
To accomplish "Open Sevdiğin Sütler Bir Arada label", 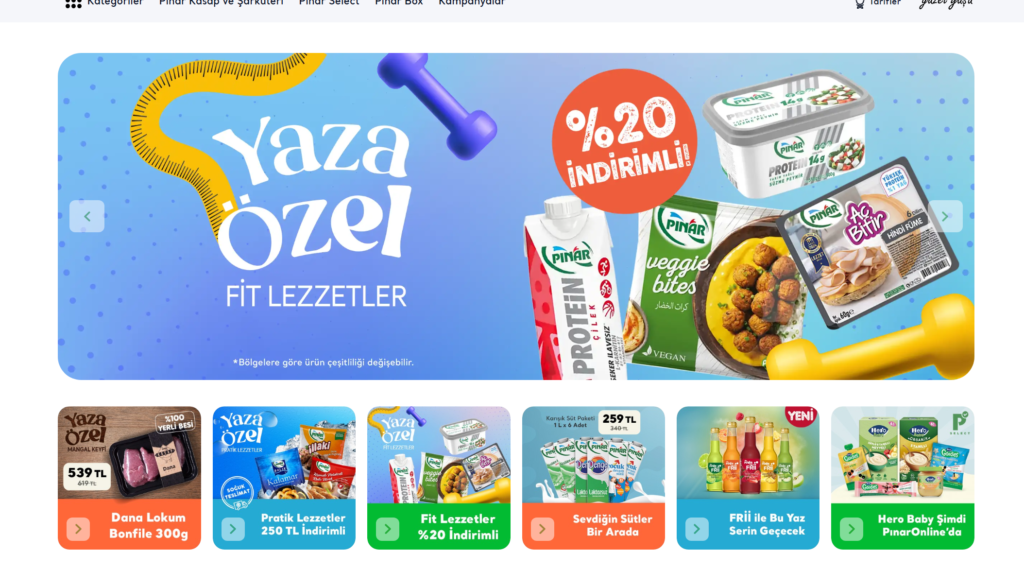I will tap(613, 526).
